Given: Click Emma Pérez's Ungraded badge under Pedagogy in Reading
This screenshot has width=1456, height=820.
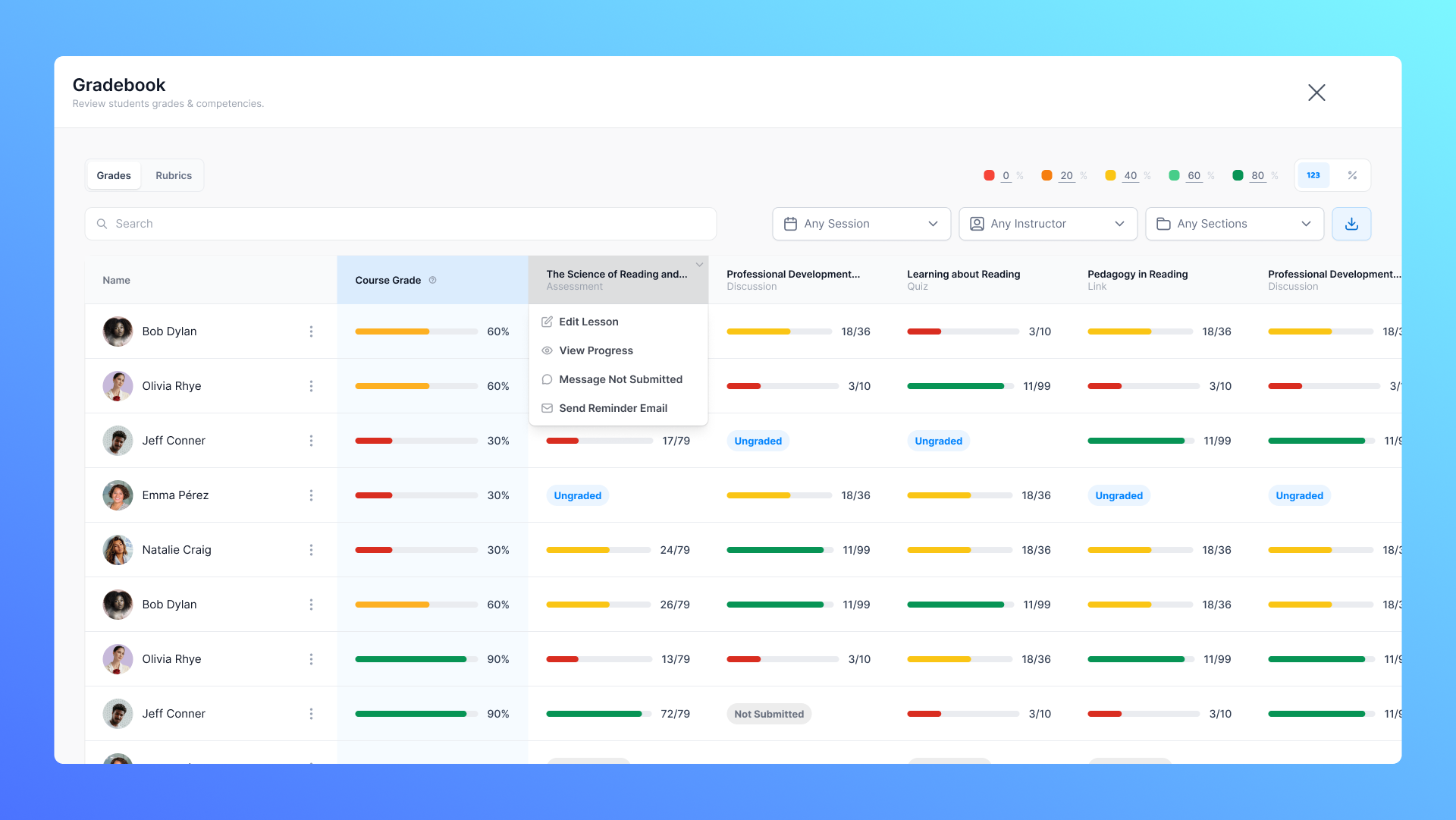Looking at the screenshot, I should [1119, 495].
